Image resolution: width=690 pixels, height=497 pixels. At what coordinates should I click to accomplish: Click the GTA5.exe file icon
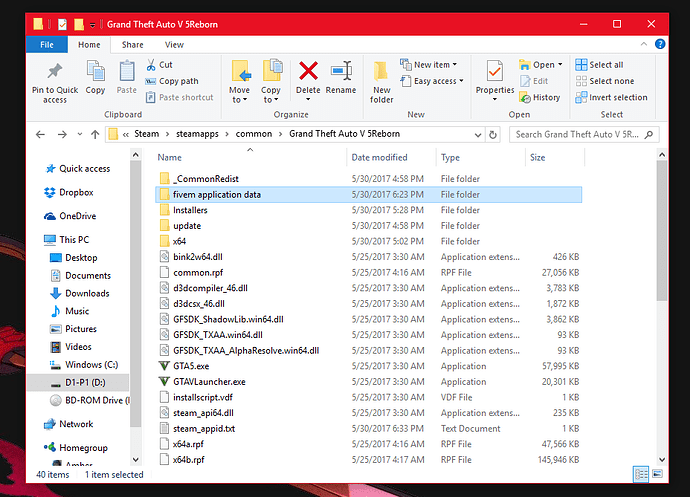165,366
